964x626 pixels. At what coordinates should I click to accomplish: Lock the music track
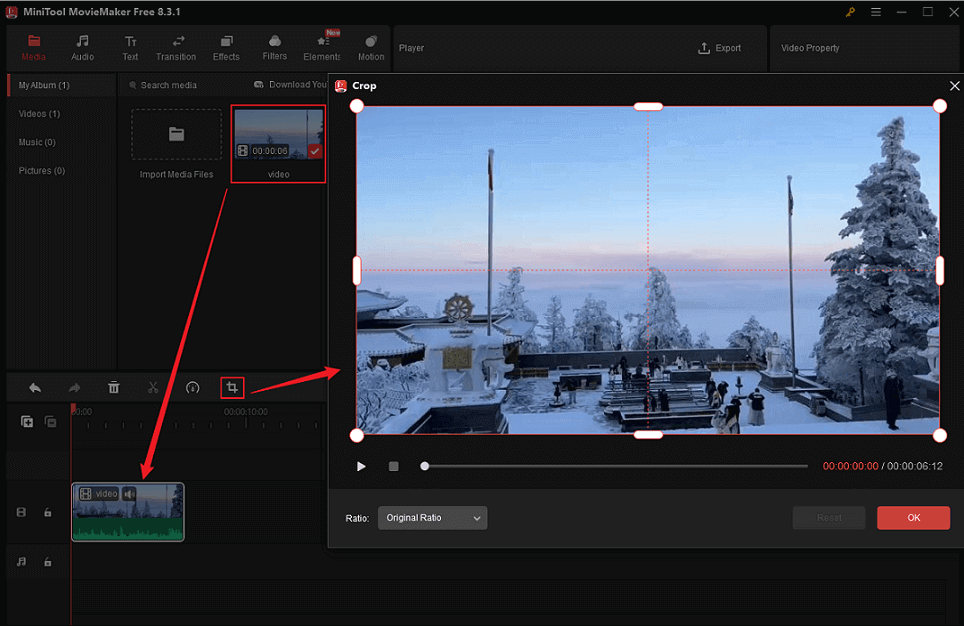coord(48,562)
